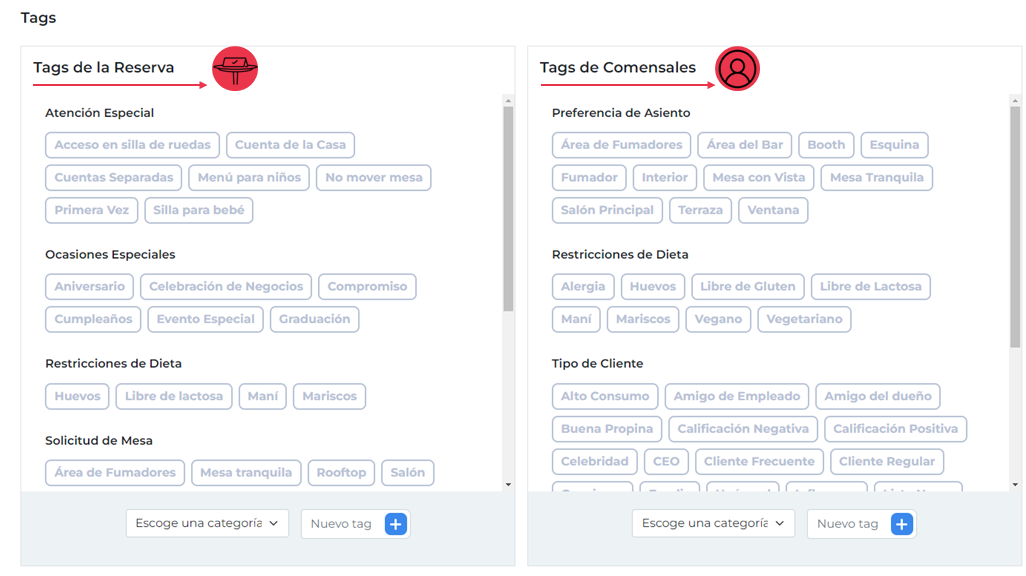Screen dimensions: 1026x576
Task: Choose the Vegetariano diet tag
Action: pyautogui.click(x=805, y=320)
